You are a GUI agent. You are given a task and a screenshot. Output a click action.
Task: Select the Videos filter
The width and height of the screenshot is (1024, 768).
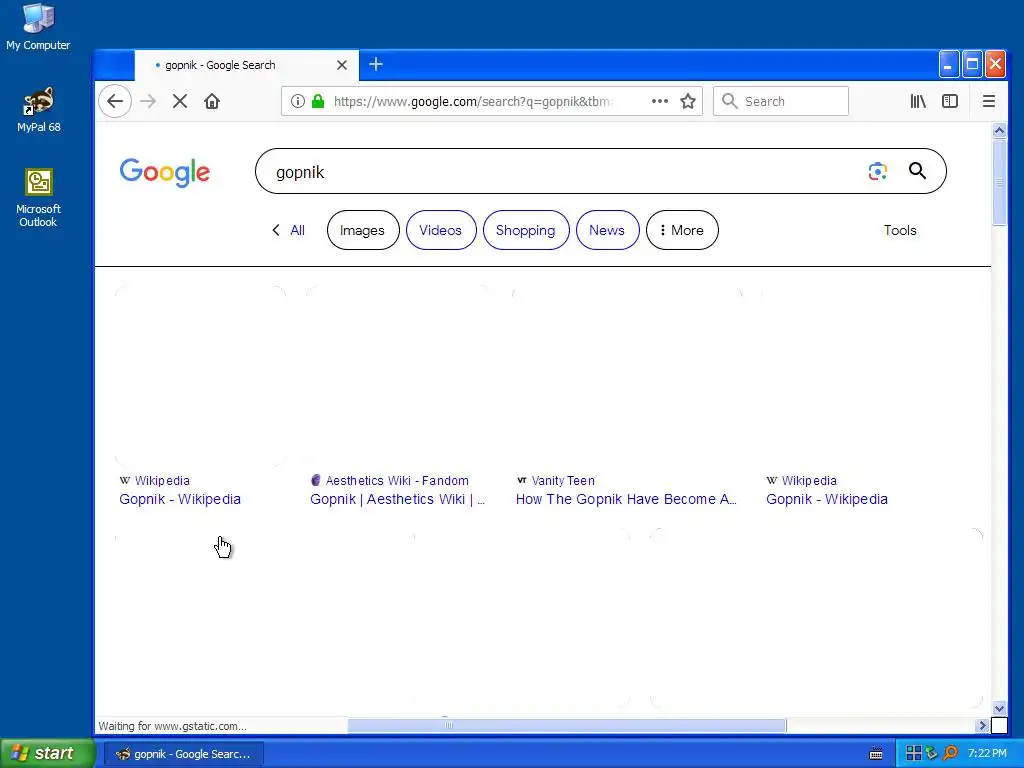(x=441, y=230)
